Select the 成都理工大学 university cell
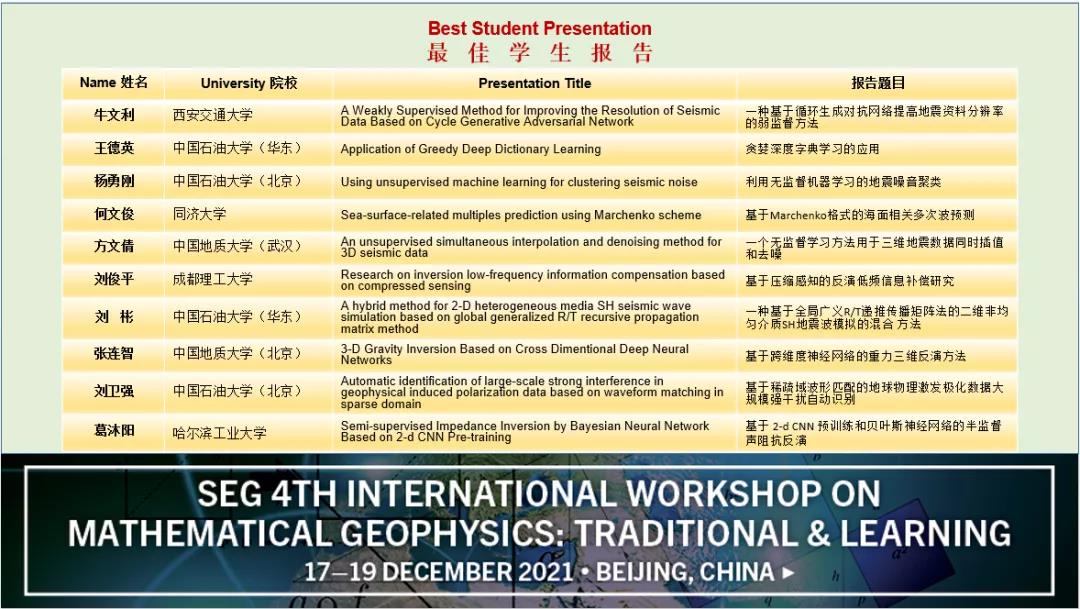The width and height of the screenshot is (1080, 609). pos(213,280)
